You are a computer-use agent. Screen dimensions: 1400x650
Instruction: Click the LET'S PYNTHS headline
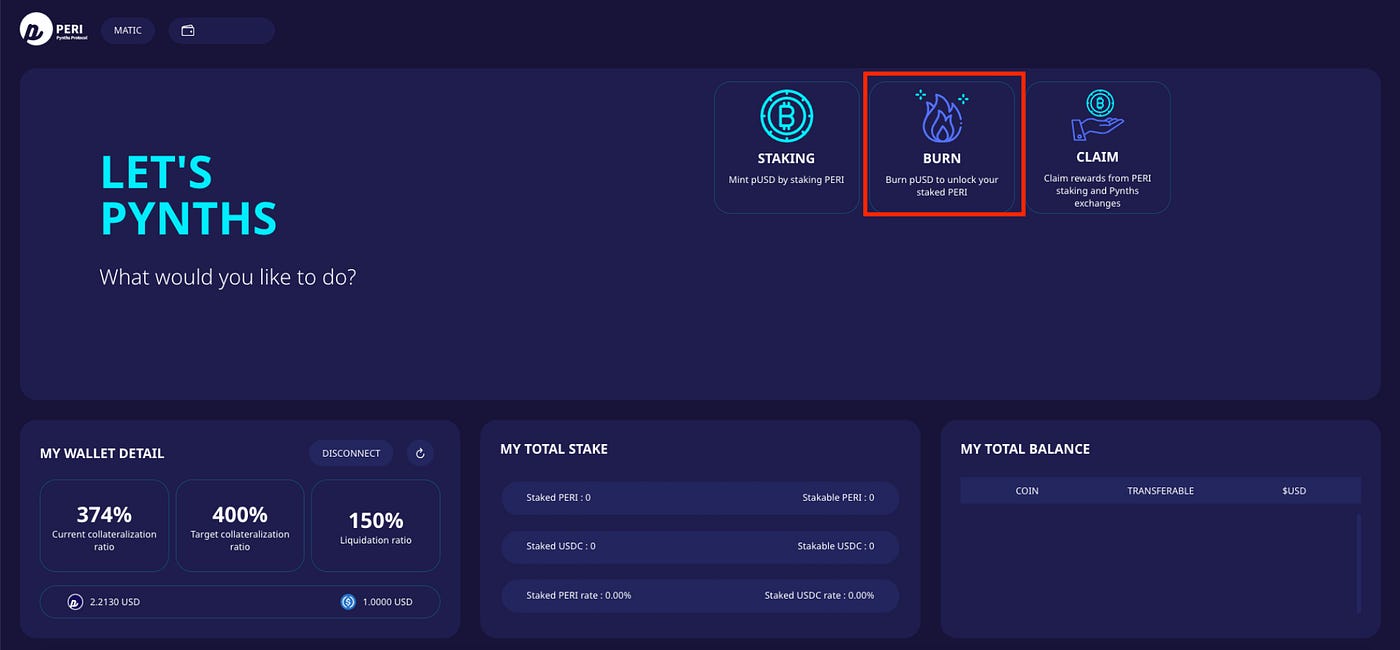pos(188,195)
